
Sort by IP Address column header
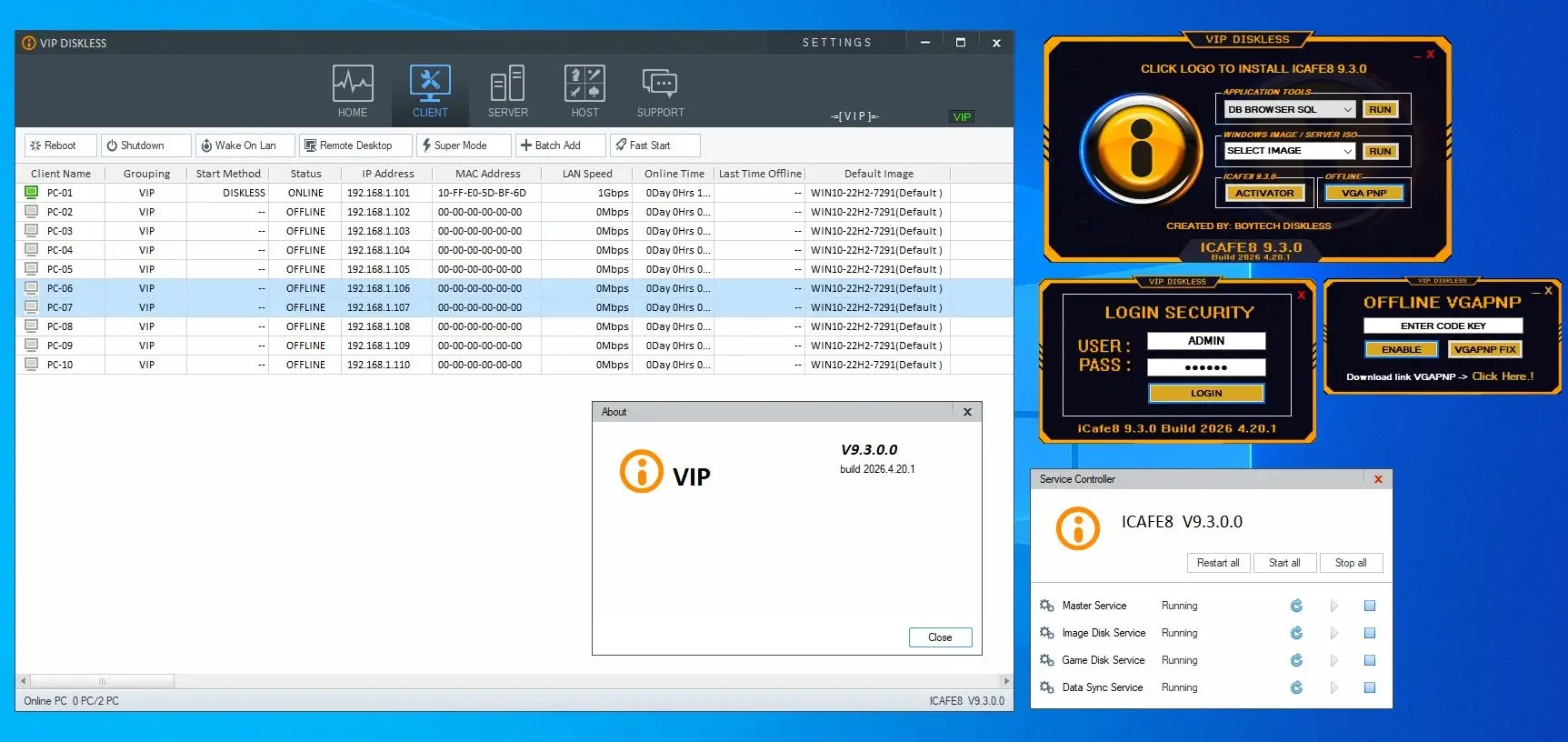click(388, 174)
